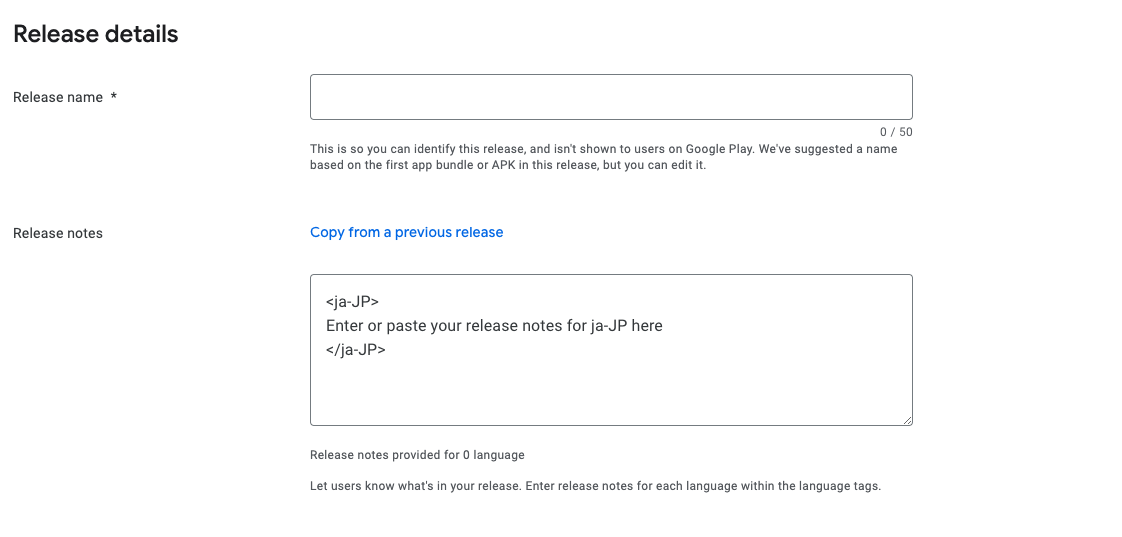1122x537 pixels.
Task: Click the 0 / 50 character counter
Action: (896, 132)
